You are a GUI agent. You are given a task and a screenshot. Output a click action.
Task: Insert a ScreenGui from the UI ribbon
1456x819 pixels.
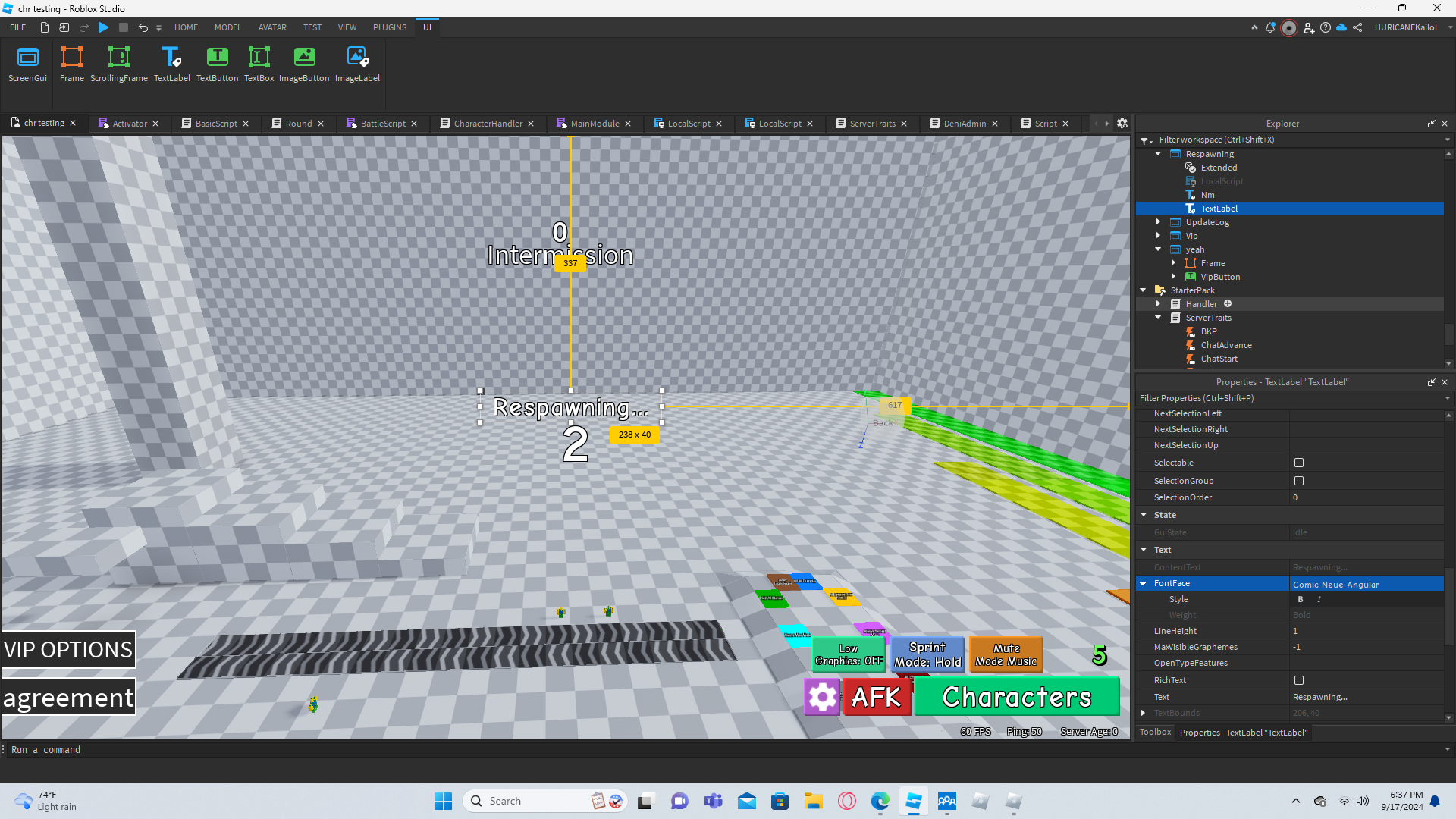point(27,64)
